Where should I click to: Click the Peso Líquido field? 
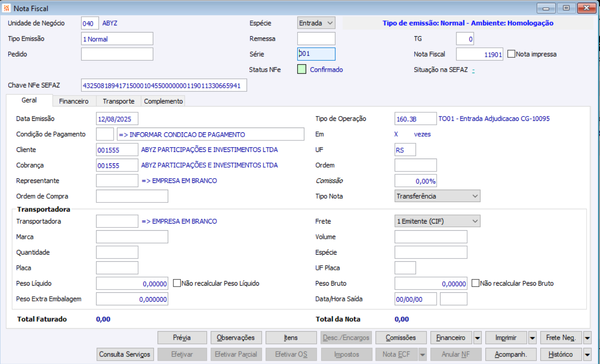132,284
